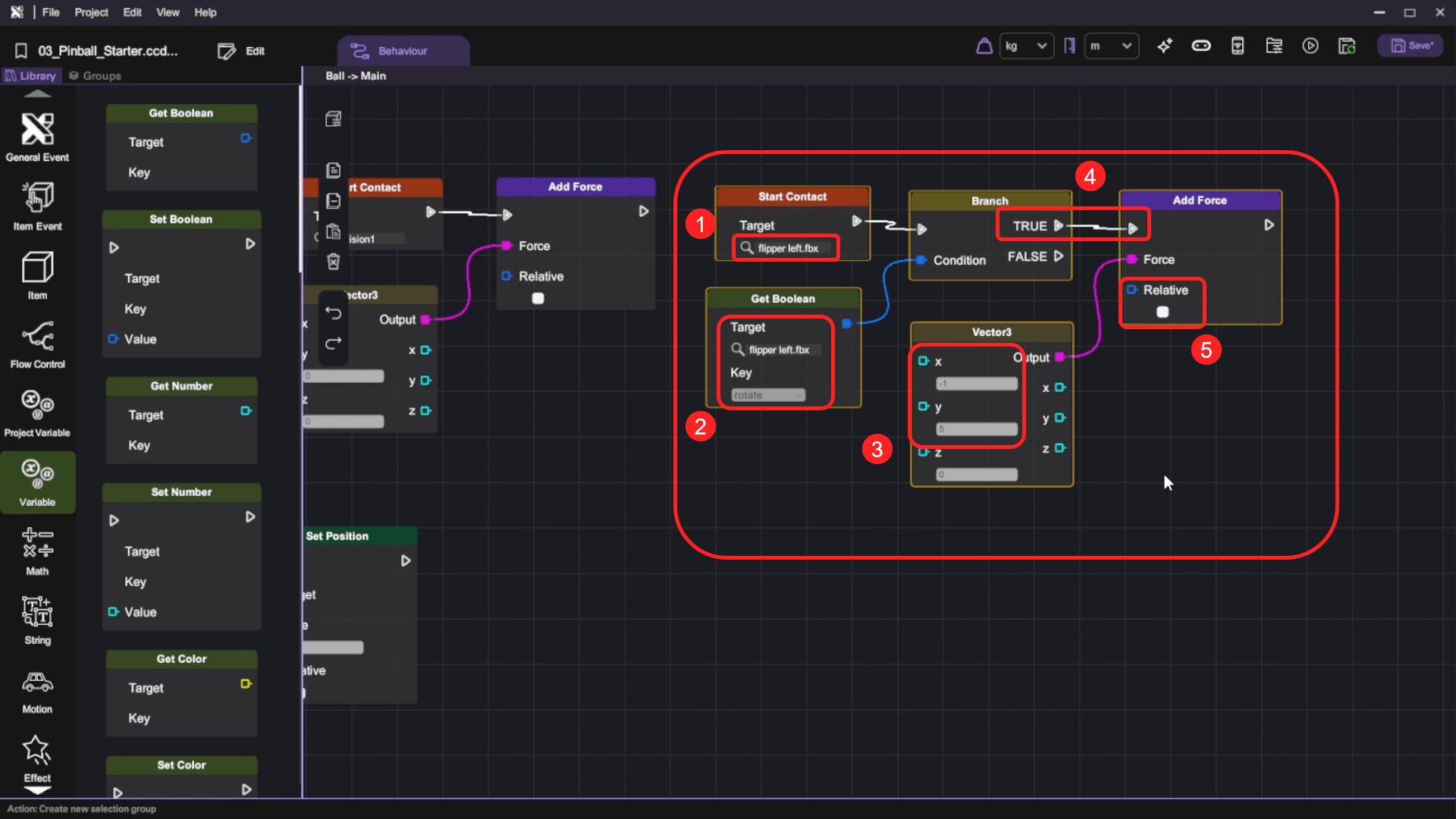The height and width of the screenshot is (819, 1456).
Task: Toggle Relative checkbox in right Add Force node
Action: tap(1162, 312)
